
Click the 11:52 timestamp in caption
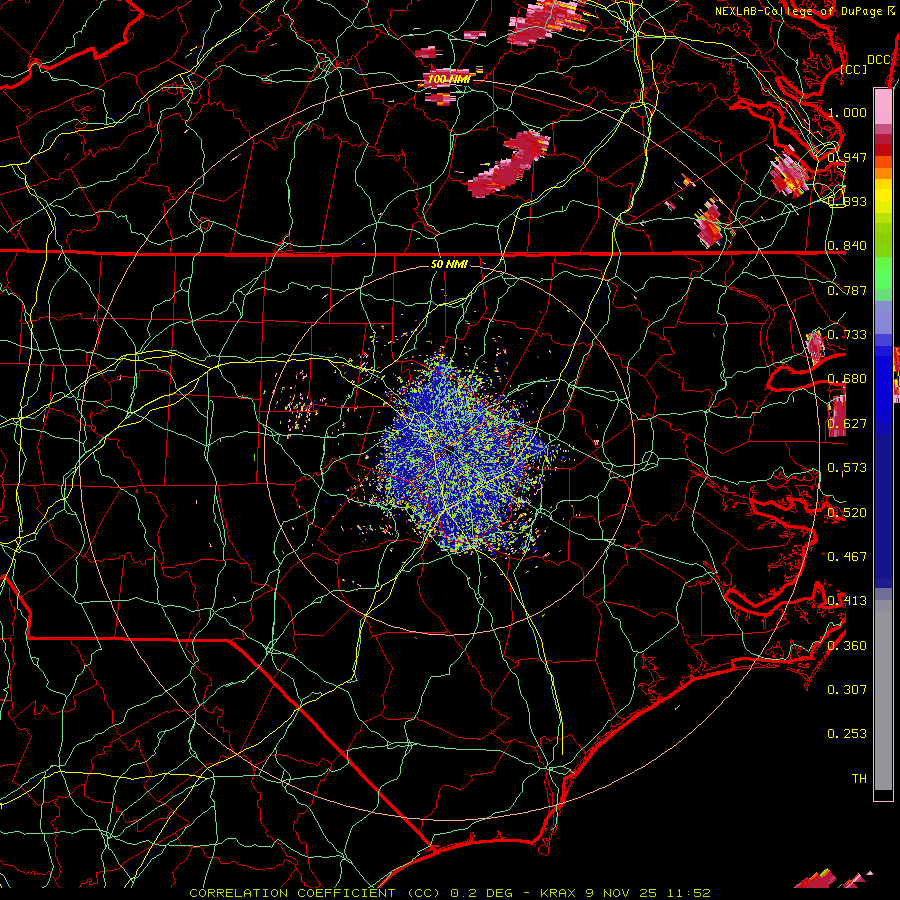pos(689,893)
